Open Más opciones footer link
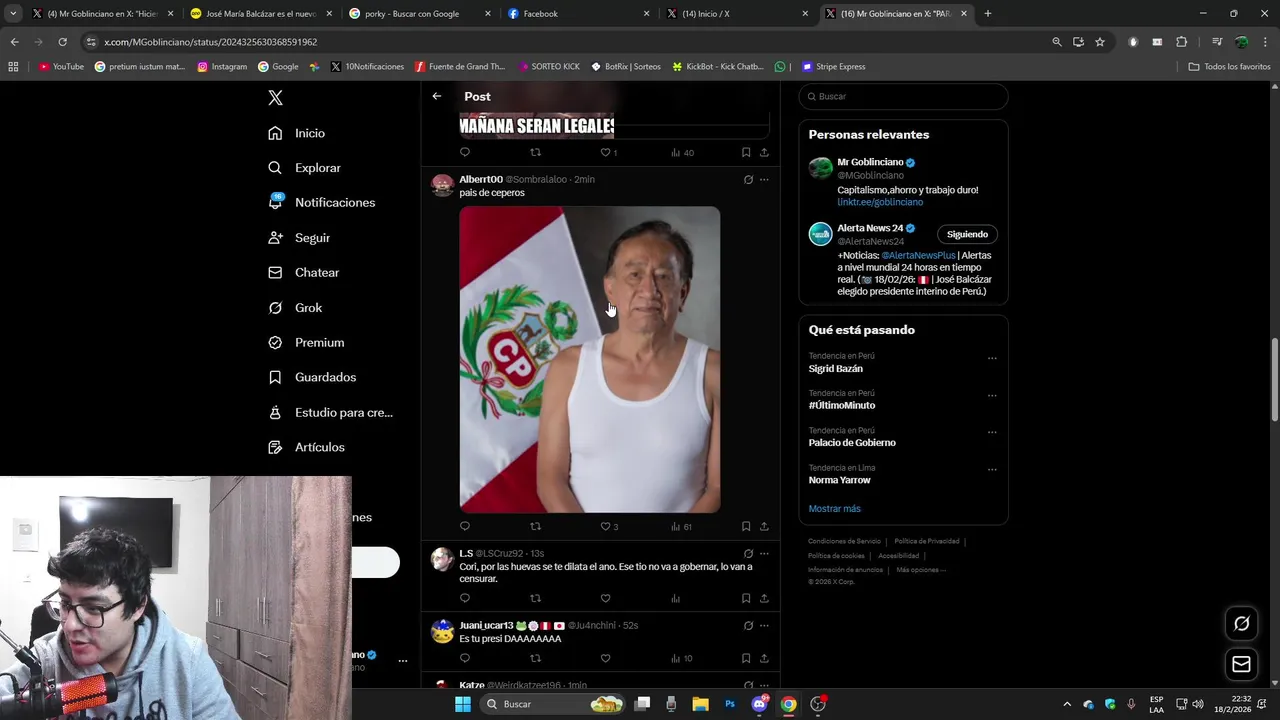Screen dimensions: 1280x720 [921, 570]
